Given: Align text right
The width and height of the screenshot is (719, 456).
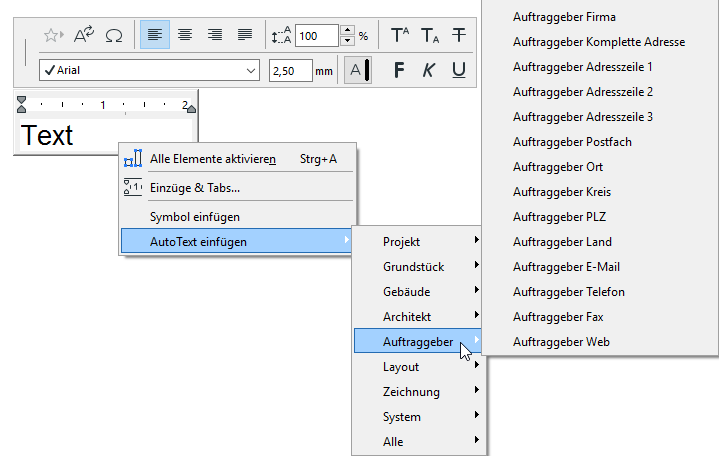Looking at the screenshot, I should coord(215,34).
